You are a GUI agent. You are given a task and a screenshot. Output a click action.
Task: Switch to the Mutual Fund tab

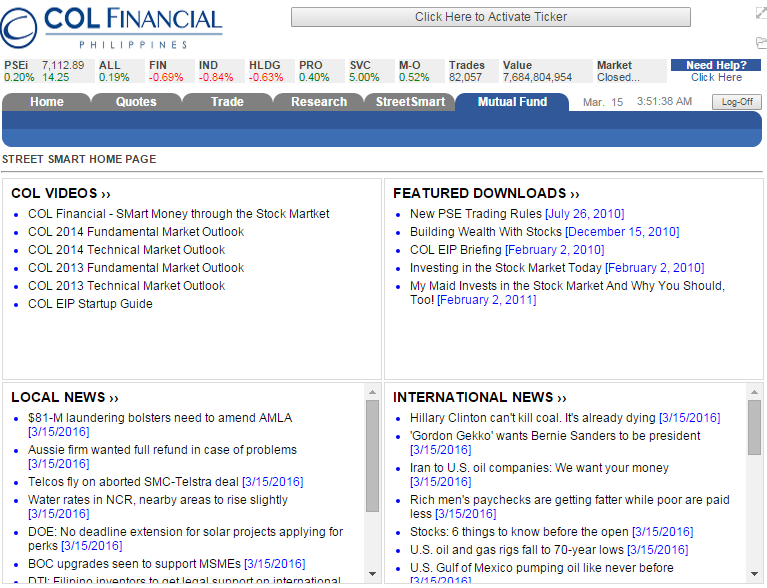(512, 102)
